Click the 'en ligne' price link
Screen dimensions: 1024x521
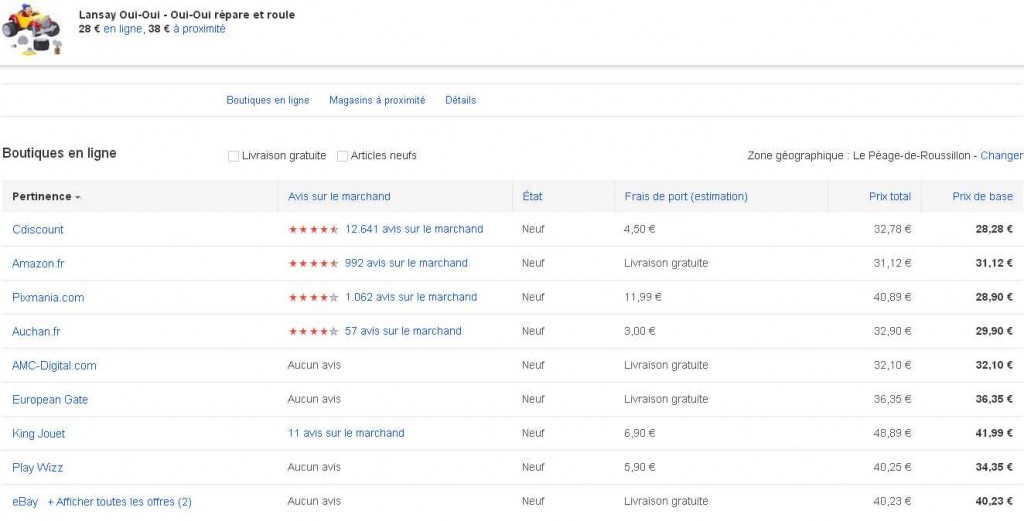point(123,29)
